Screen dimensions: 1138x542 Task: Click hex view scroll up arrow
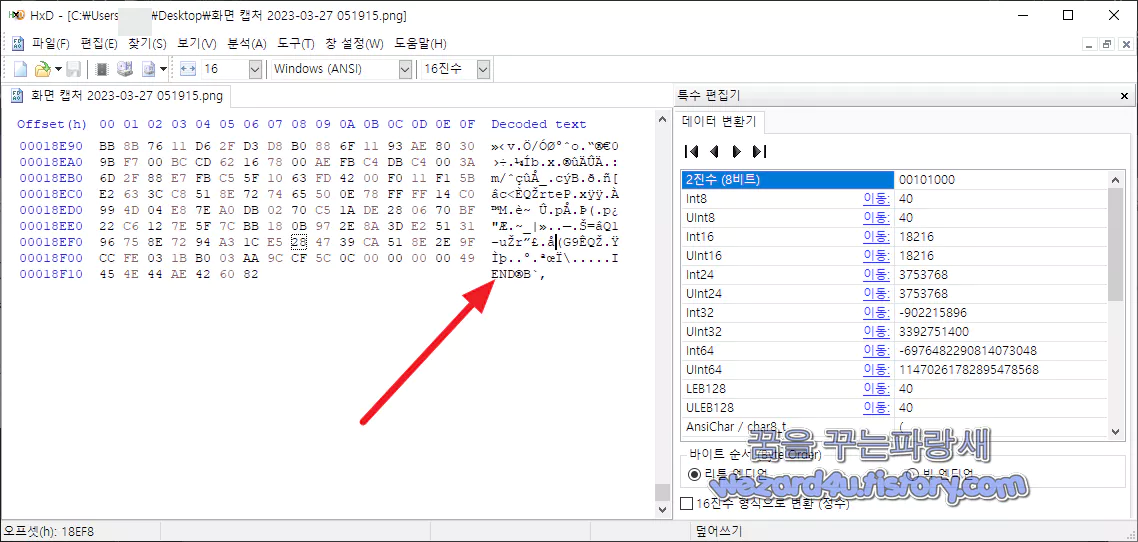(x=662, y=118)
